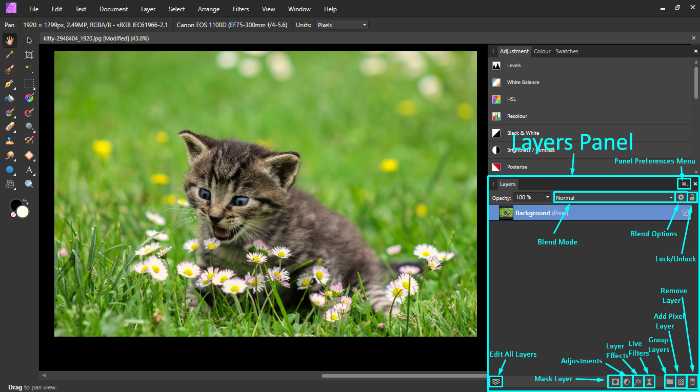Select the Crop tool
700x392 pixels.
pyautogui.click(x=29, y=55)
